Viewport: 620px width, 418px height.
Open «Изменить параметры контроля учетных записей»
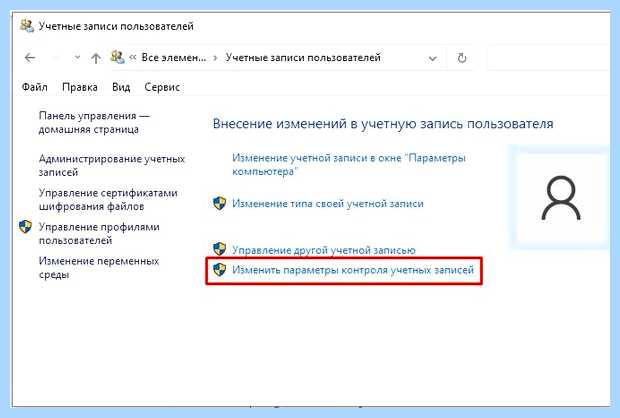353,270
